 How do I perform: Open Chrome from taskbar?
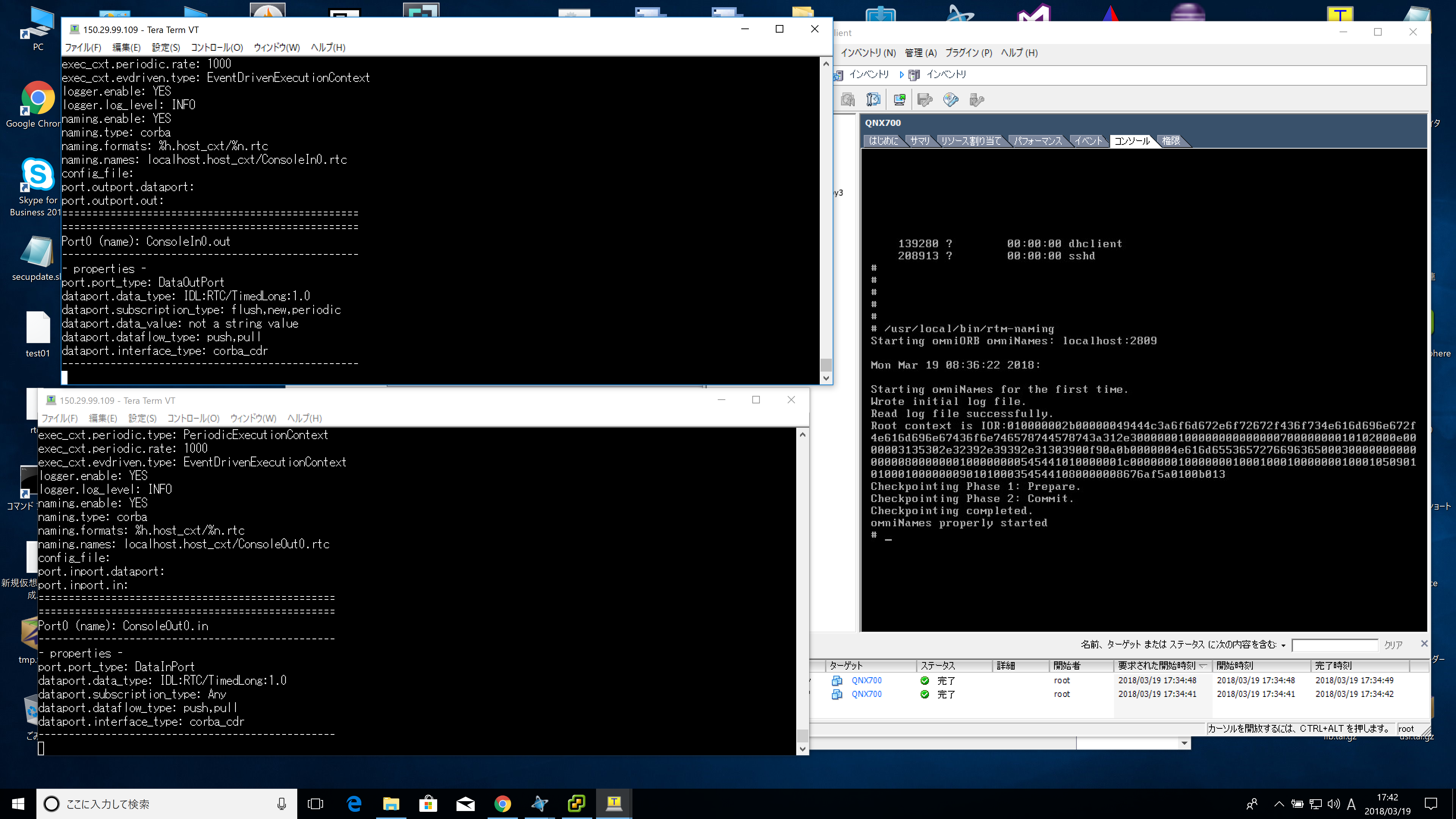pyautogui.click(x=502, y=804)
